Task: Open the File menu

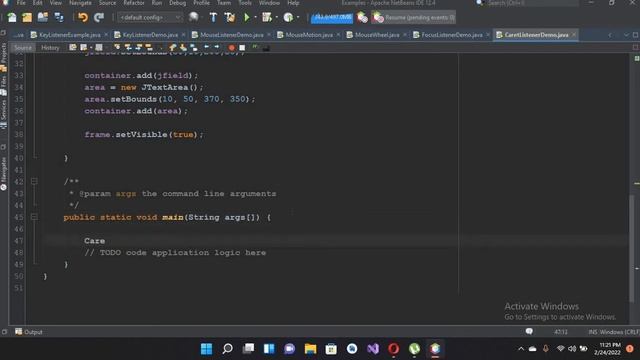Action: tap(21, 3)
